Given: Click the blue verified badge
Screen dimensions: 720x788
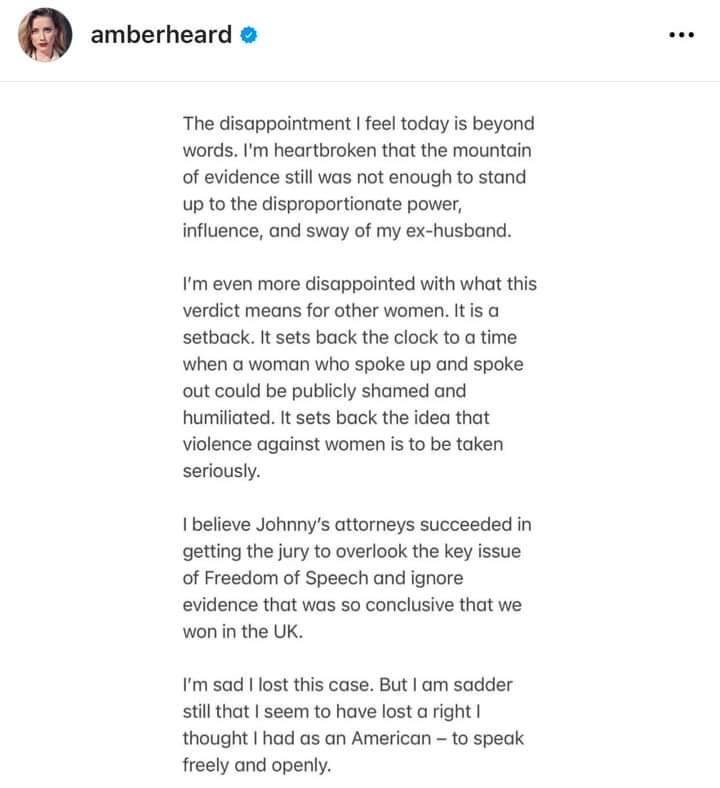Looking at the screenshot, I should (249, 35).
